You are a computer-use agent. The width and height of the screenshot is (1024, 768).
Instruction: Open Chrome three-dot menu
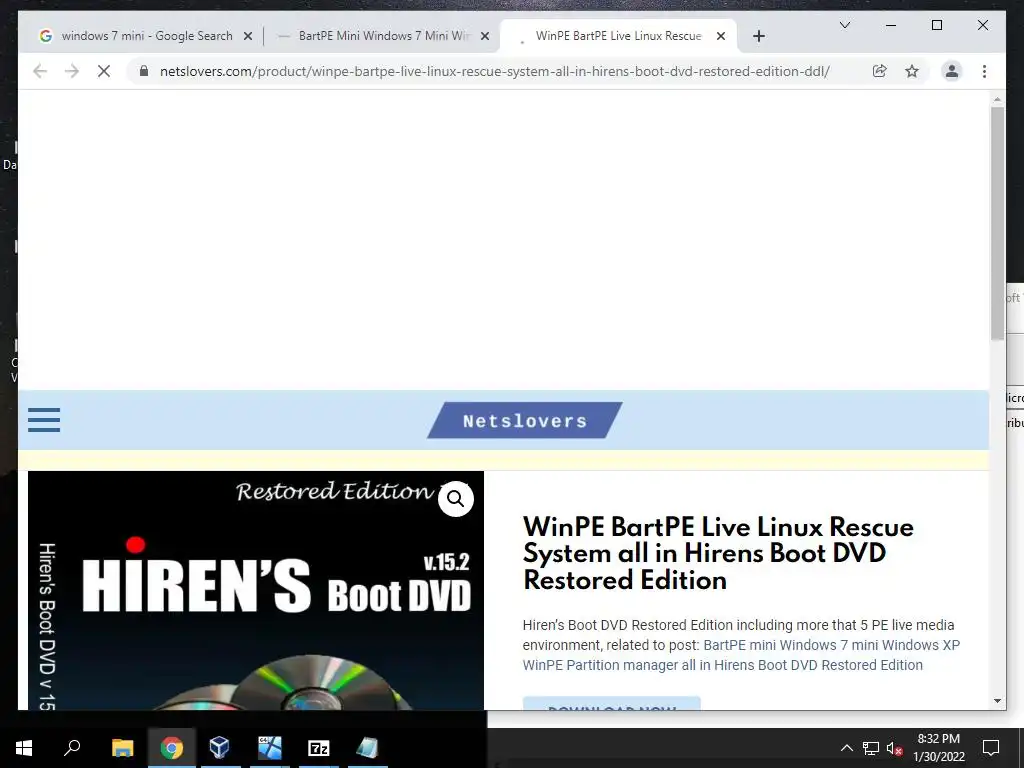click(984, 71)
